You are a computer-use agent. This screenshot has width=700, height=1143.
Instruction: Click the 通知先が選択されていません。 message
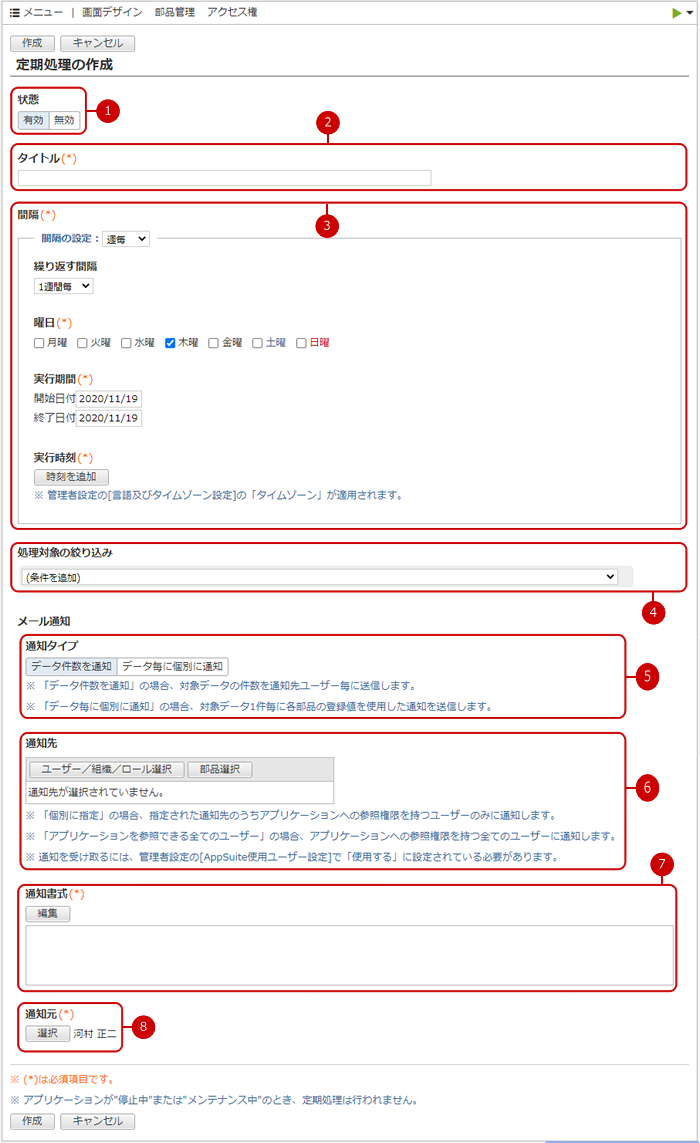[96, 792]
